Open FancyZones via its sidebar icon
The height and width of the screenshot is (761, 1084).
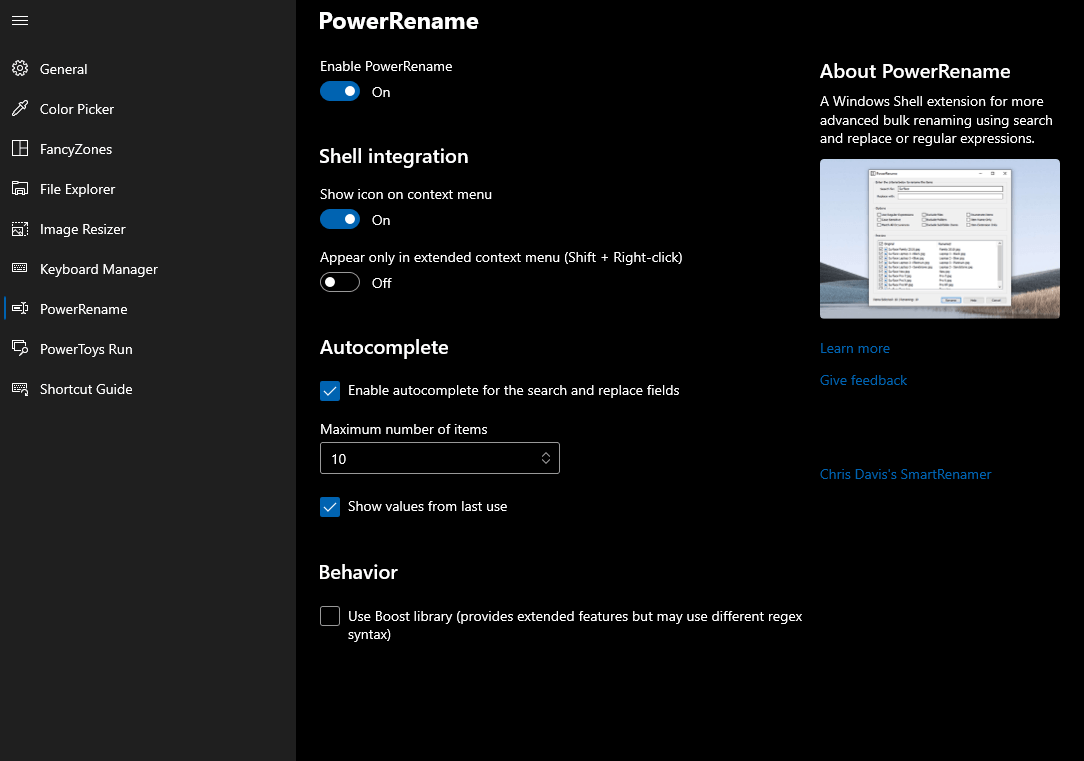[x=19, y=148]
